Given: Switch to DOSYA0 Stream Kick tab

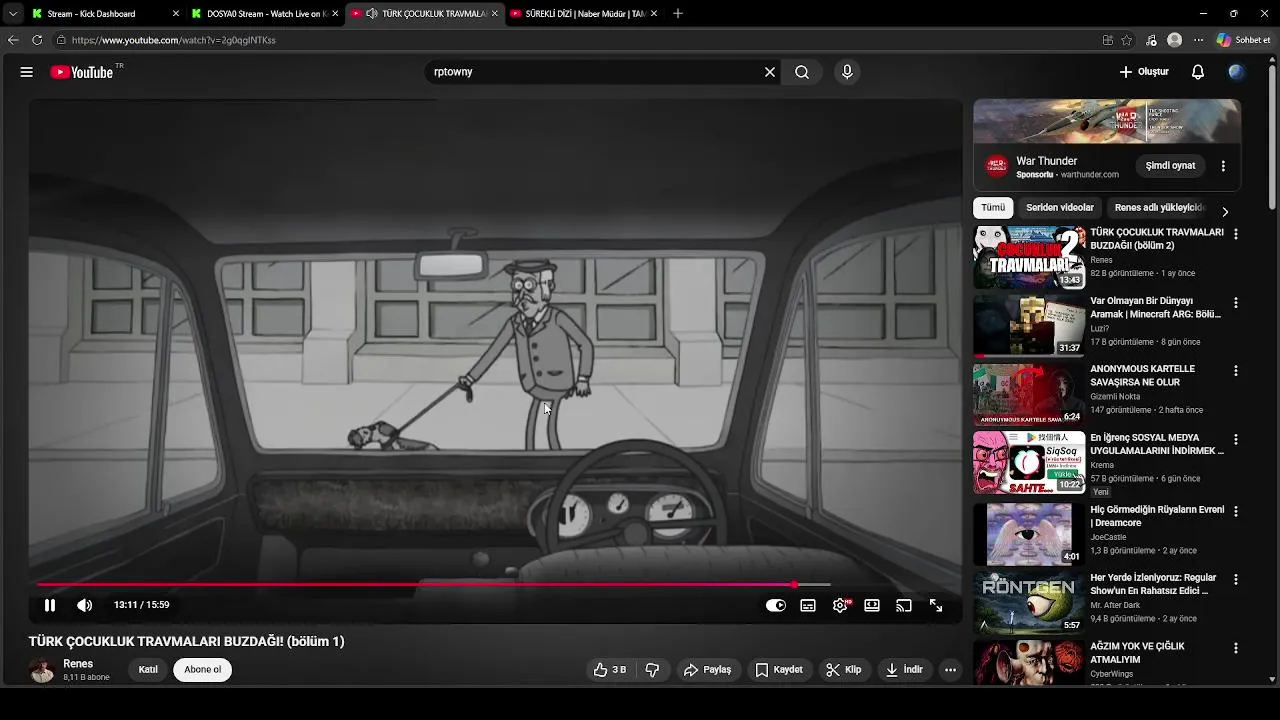Looking at the screenshot, I should [x=265, y=14].
